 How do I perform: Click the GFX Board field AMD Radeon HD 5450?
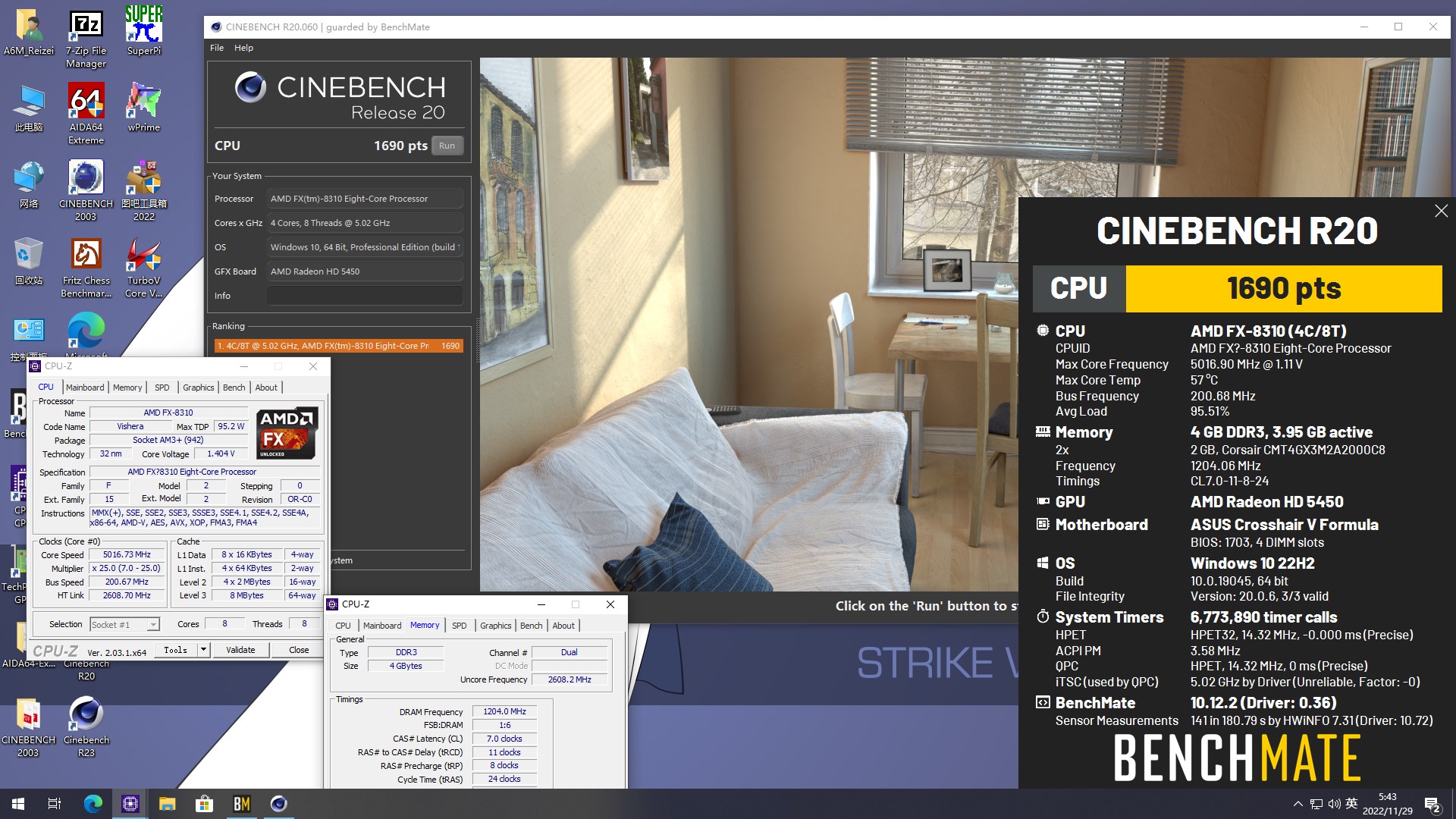(365, 271)
